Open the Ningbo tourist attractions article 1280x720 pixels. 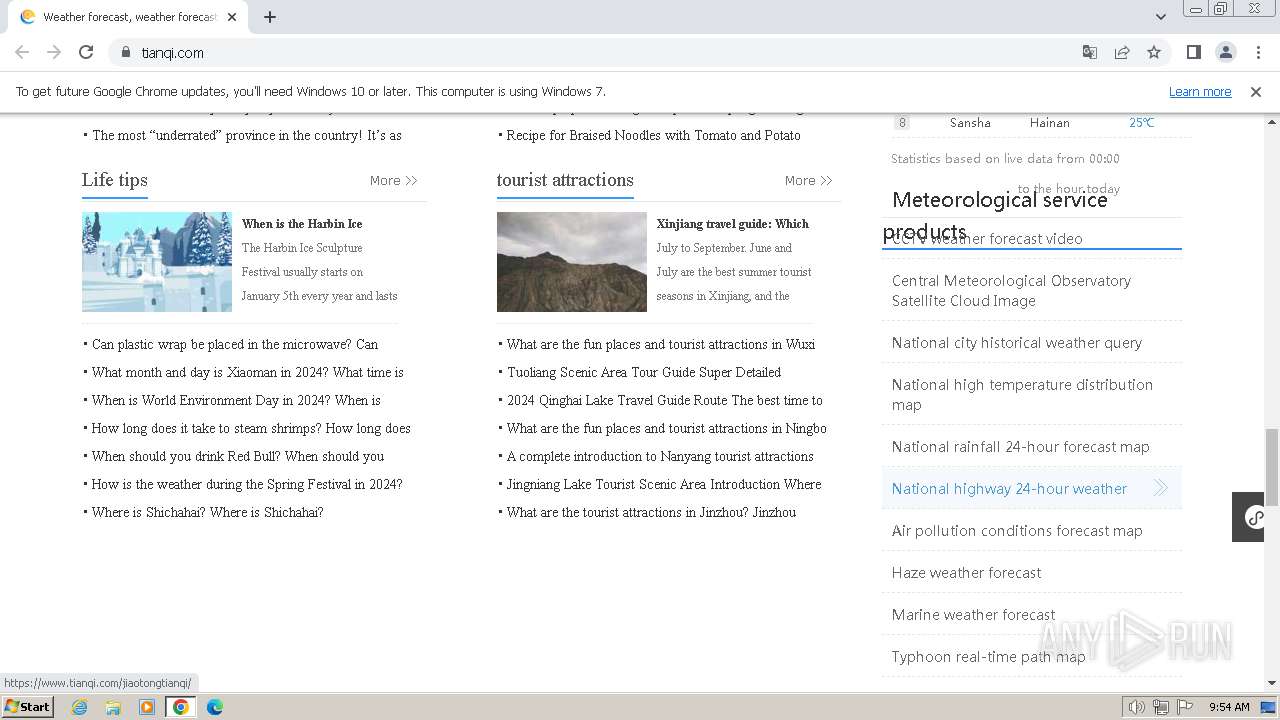click(x=667, y=428)
